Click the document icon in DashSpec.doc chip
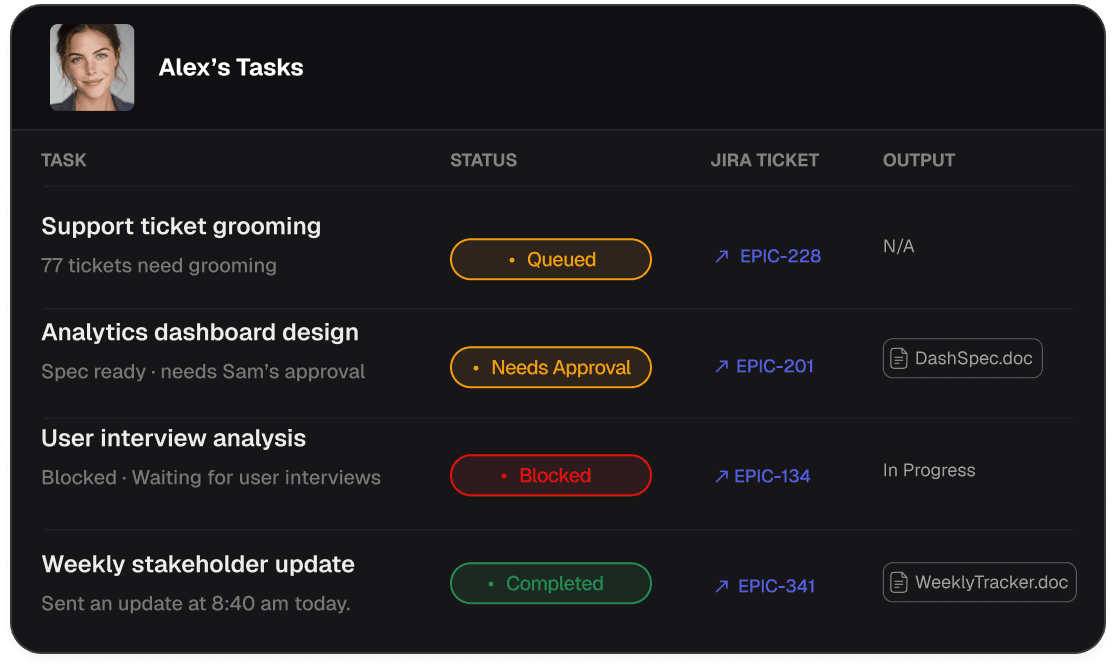The height and width of the screenshot is (670, 1116). (899, 359)
